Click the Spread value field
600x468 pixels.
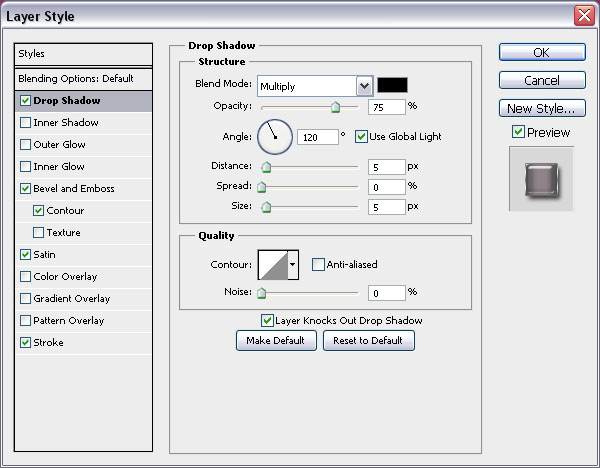pos(386,187)
